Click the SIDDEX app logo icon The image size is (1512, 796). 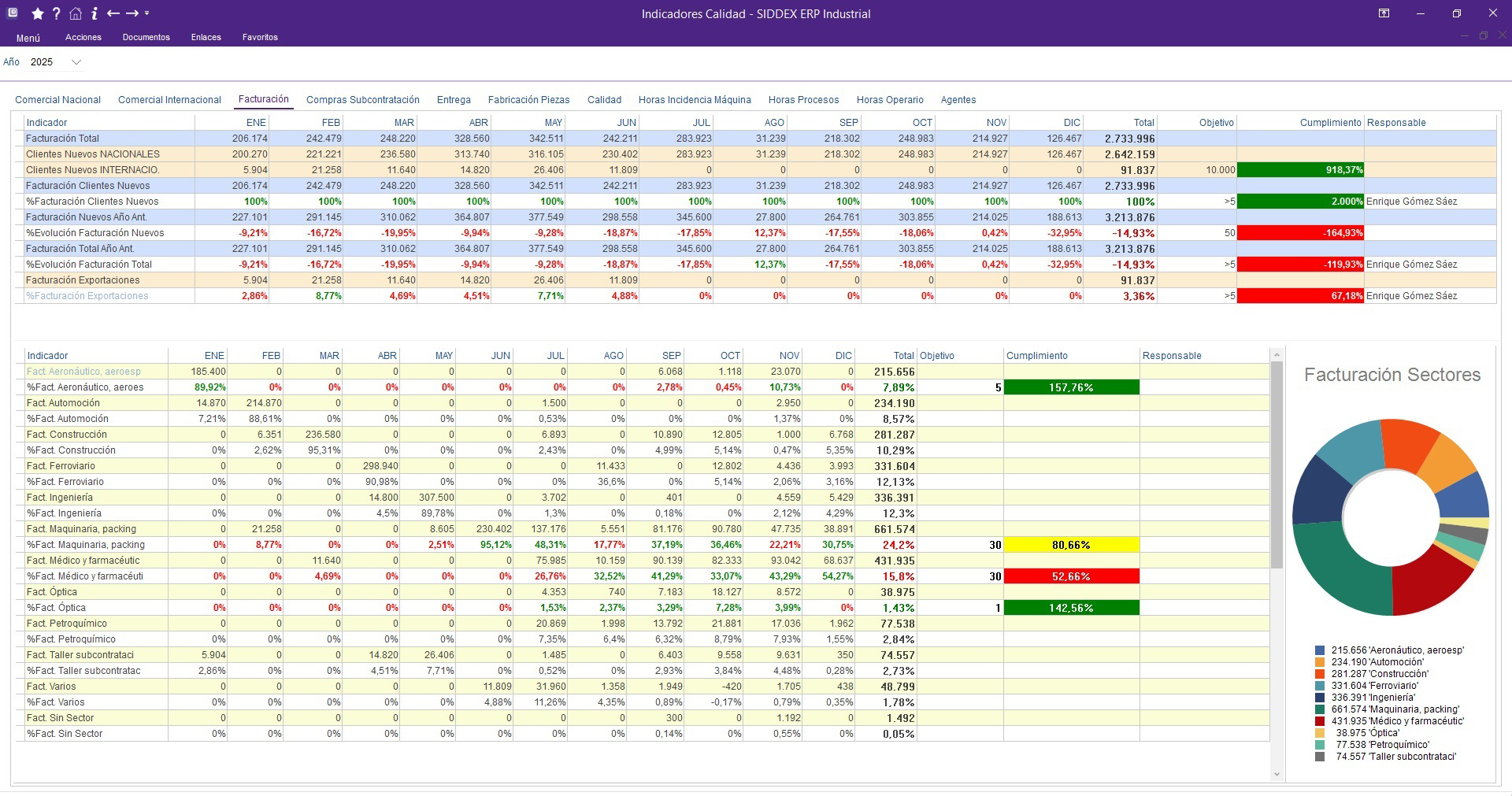[x=13, y=13]
